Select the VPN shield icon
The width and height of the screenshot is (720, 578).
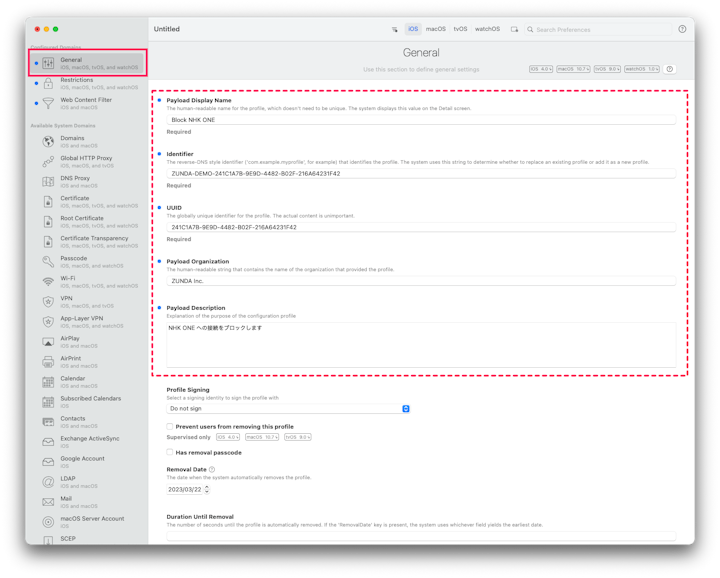[48, 302]
